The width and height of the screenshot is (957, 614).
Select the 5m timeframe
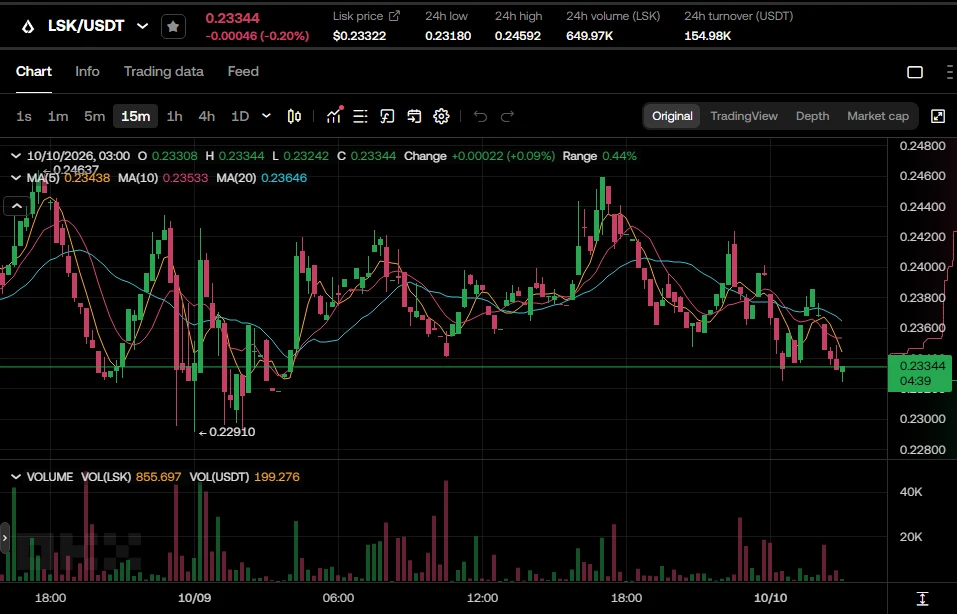[95, 116]
